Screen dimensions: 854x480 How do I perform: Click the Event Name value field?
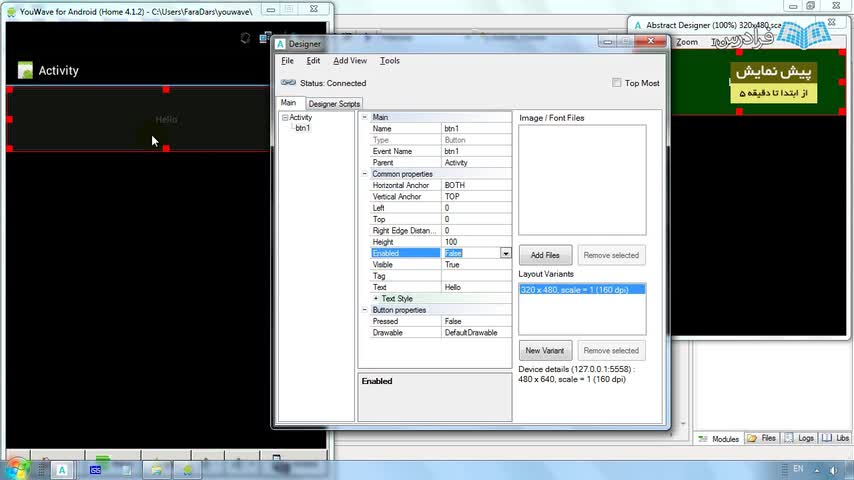[x=476, y=151]
